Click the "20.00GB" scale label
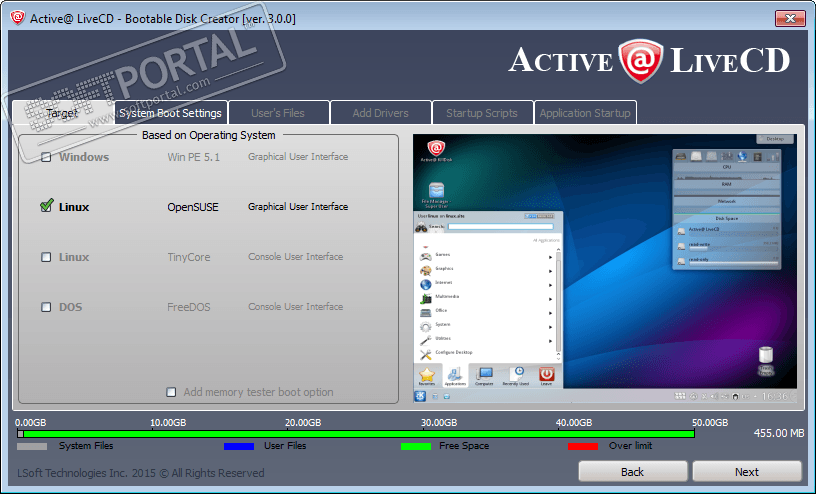Image resolution: width=816 pixels, height=494 pixels. (x=303, y=422)
